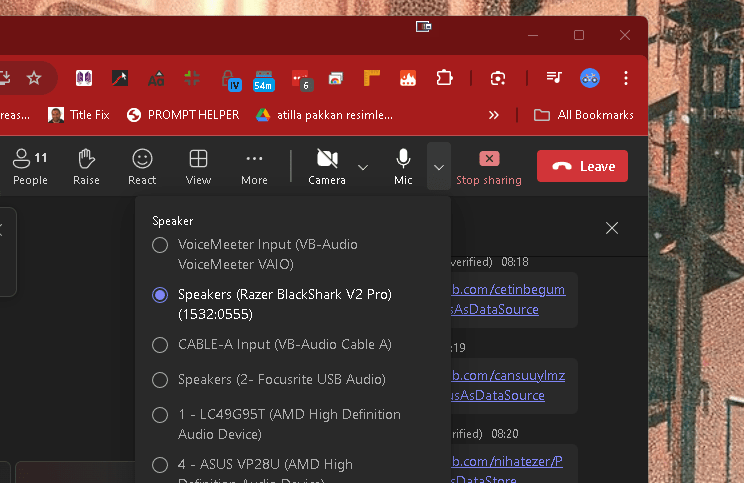Screen dimensions: 744x483
Task: Turn on the Camera
Action: pos(327,167)
